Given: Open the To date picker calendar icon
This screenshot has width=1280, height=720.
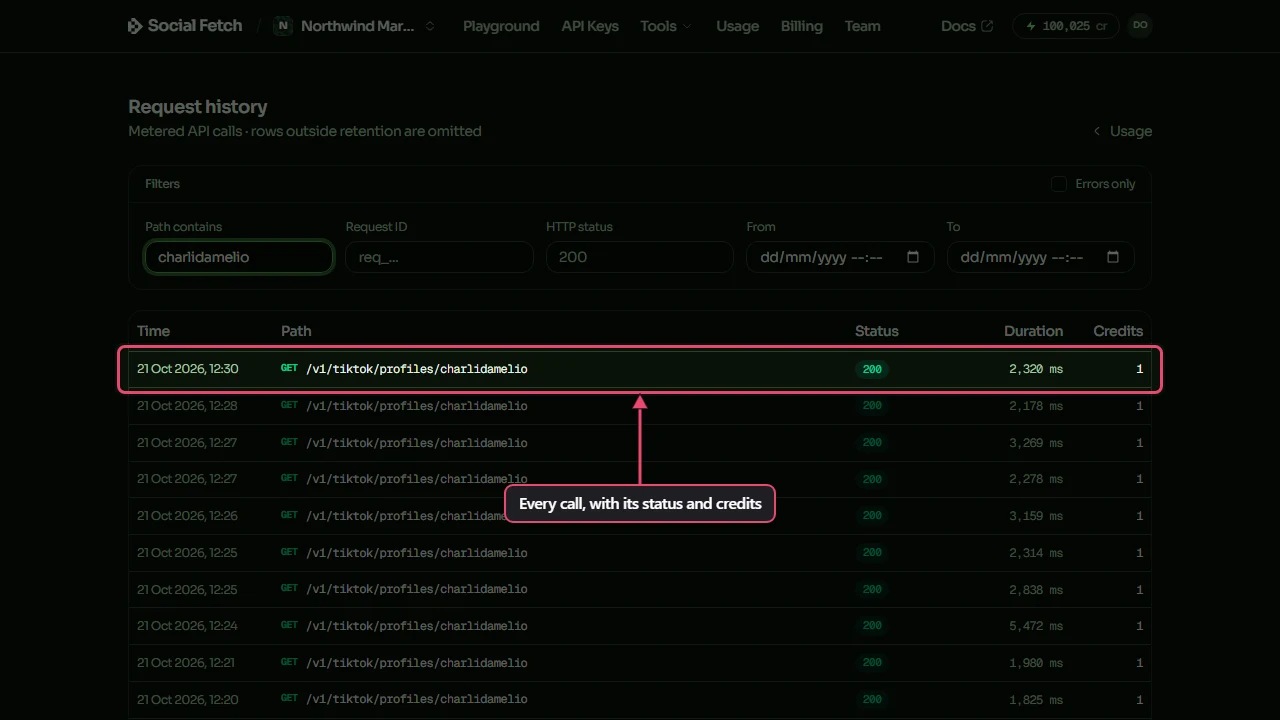Looking at the screenshot, I should (x=1113, y=257).
